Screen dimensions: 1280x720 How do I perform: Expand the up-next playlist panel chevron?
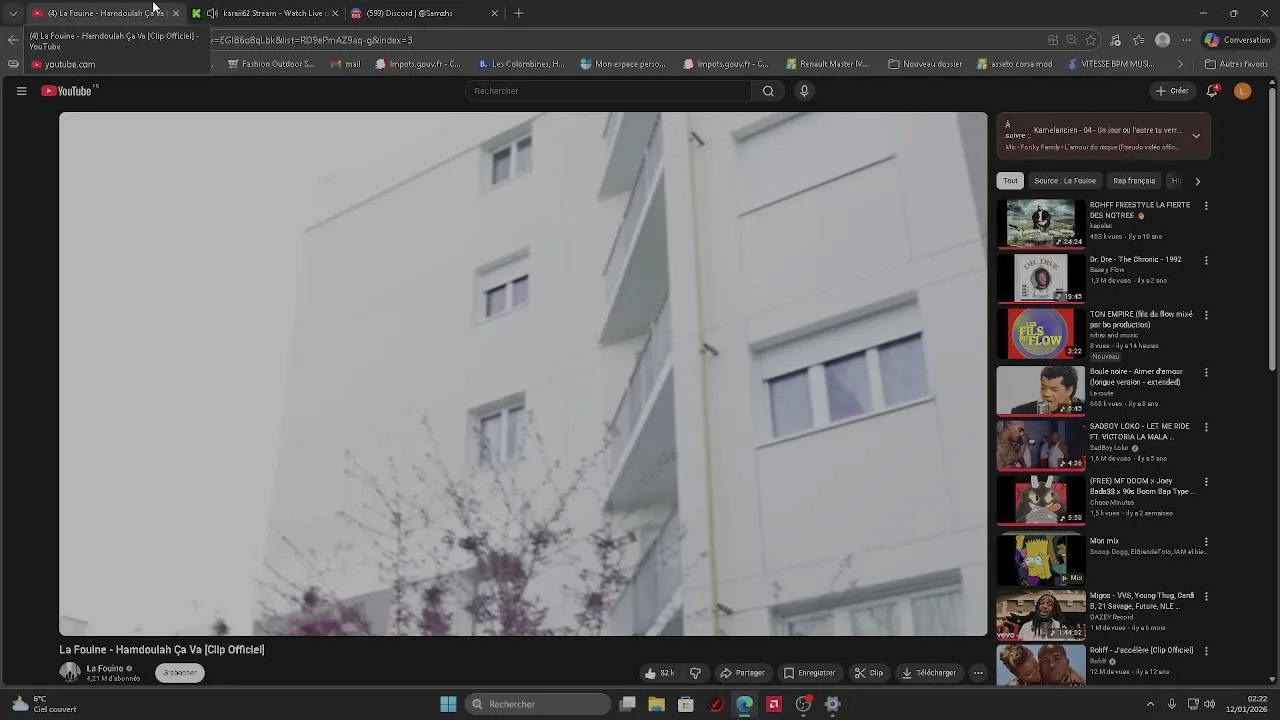(1196, 136)
